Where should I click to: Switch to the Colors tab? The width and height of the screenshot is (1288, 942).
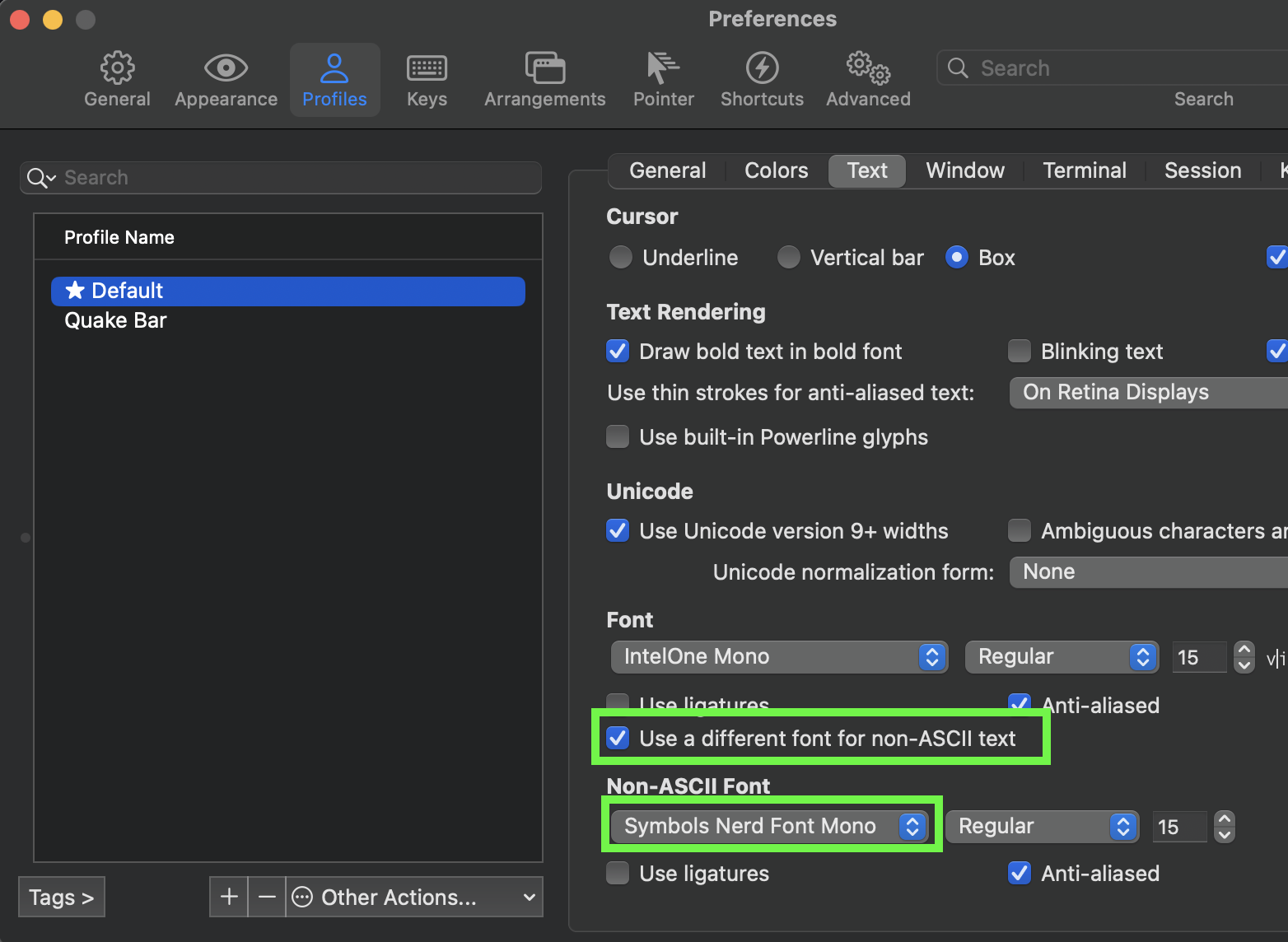tap(775, 170)
